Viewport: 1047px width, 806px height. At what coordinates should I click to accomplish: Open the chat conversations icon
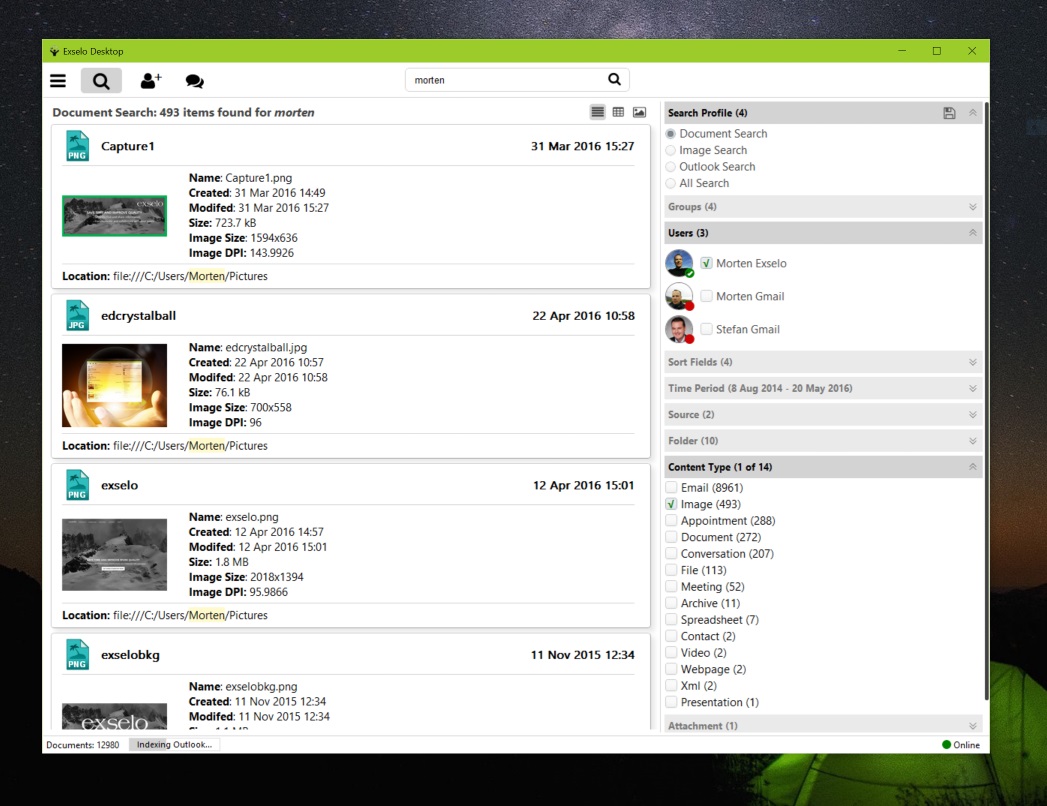pyautogui.click(x=194, y=81)
